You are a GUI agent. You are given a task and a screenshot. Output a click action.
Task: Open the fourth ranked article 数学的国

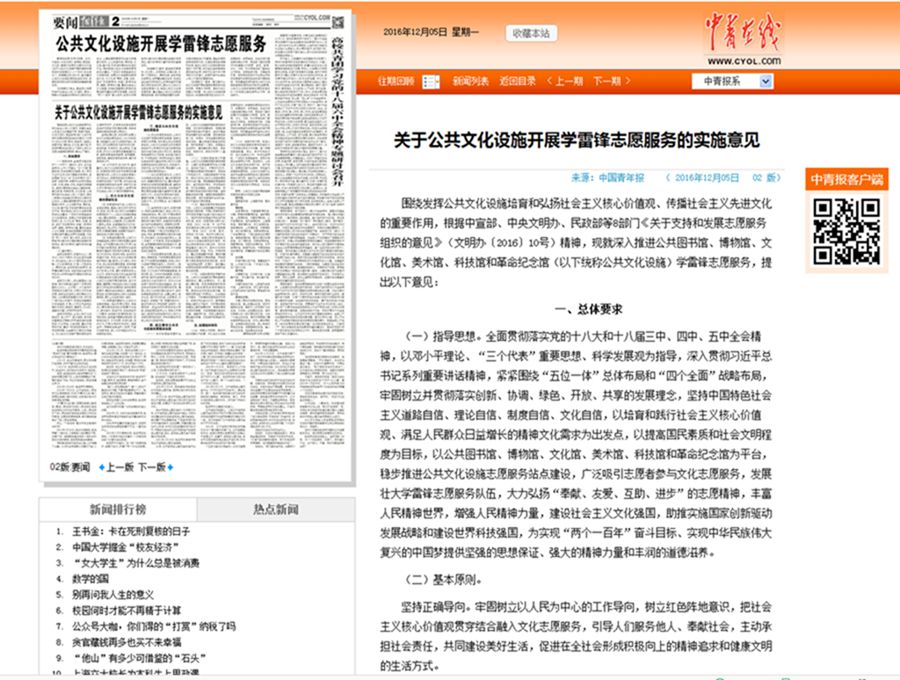click(90, 578)
